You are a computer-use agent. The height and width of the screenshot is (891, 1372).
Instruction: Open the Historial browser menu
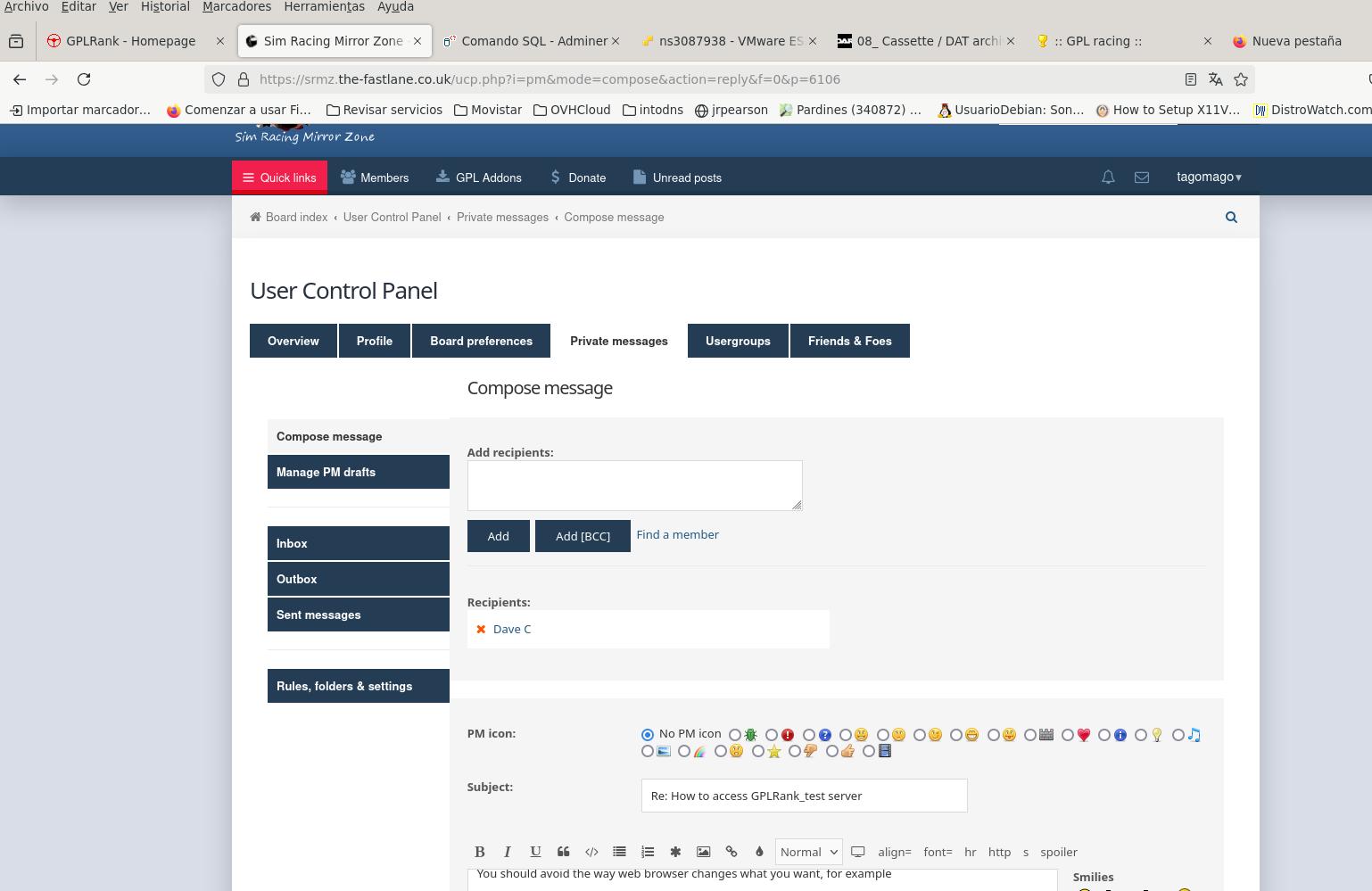165,6
